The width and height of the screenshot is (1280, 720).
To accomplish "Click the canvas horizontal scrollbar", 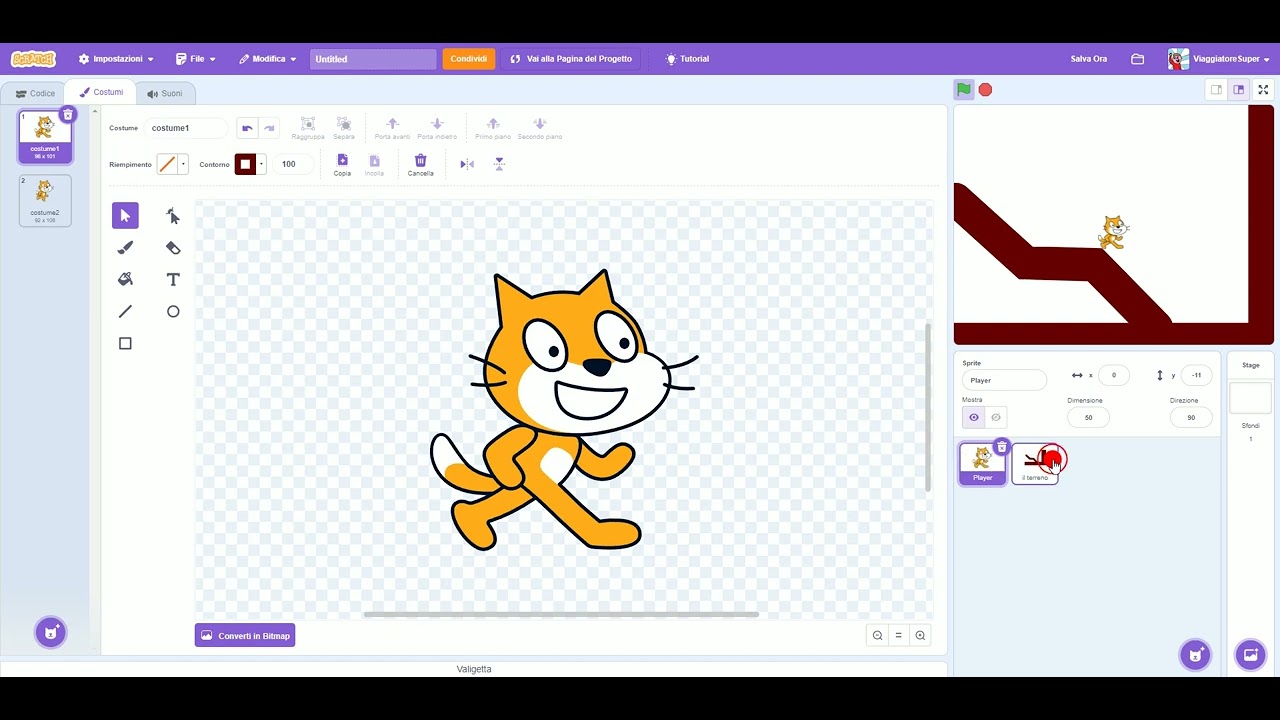I will [561, 614].
